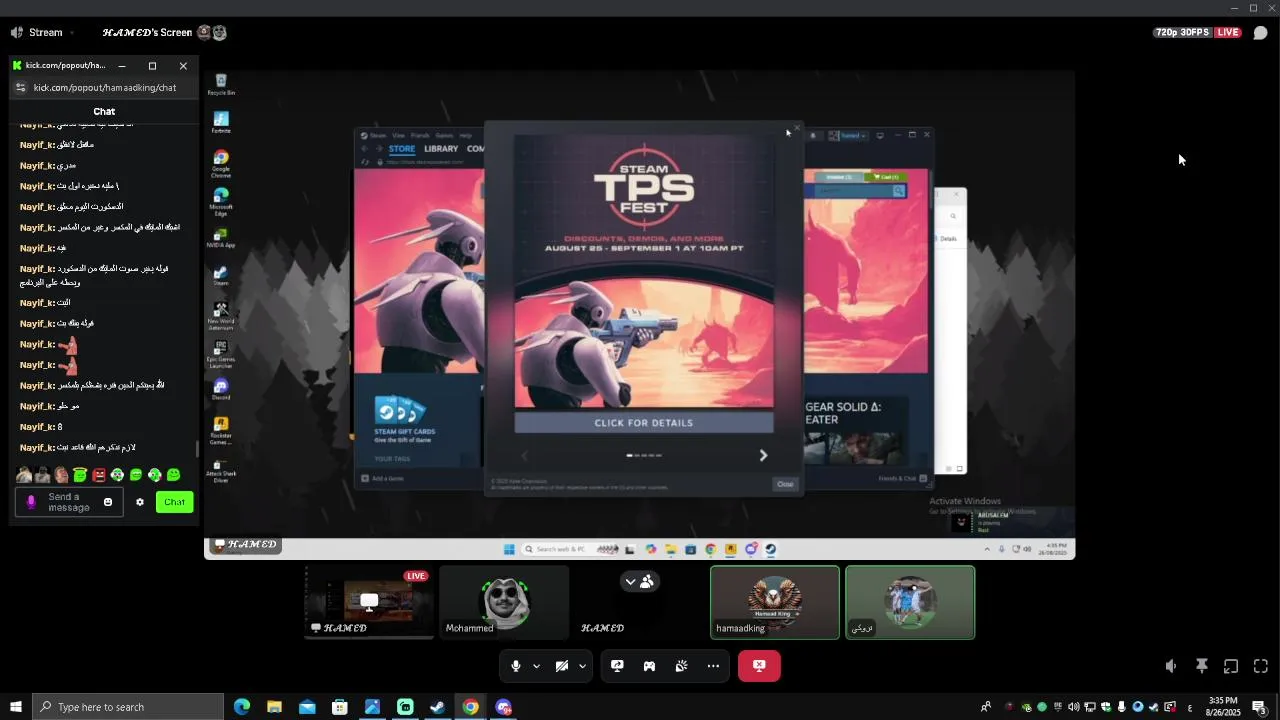
Task: Switch the stream to fullscreen
Action: tap(1261, 666)
